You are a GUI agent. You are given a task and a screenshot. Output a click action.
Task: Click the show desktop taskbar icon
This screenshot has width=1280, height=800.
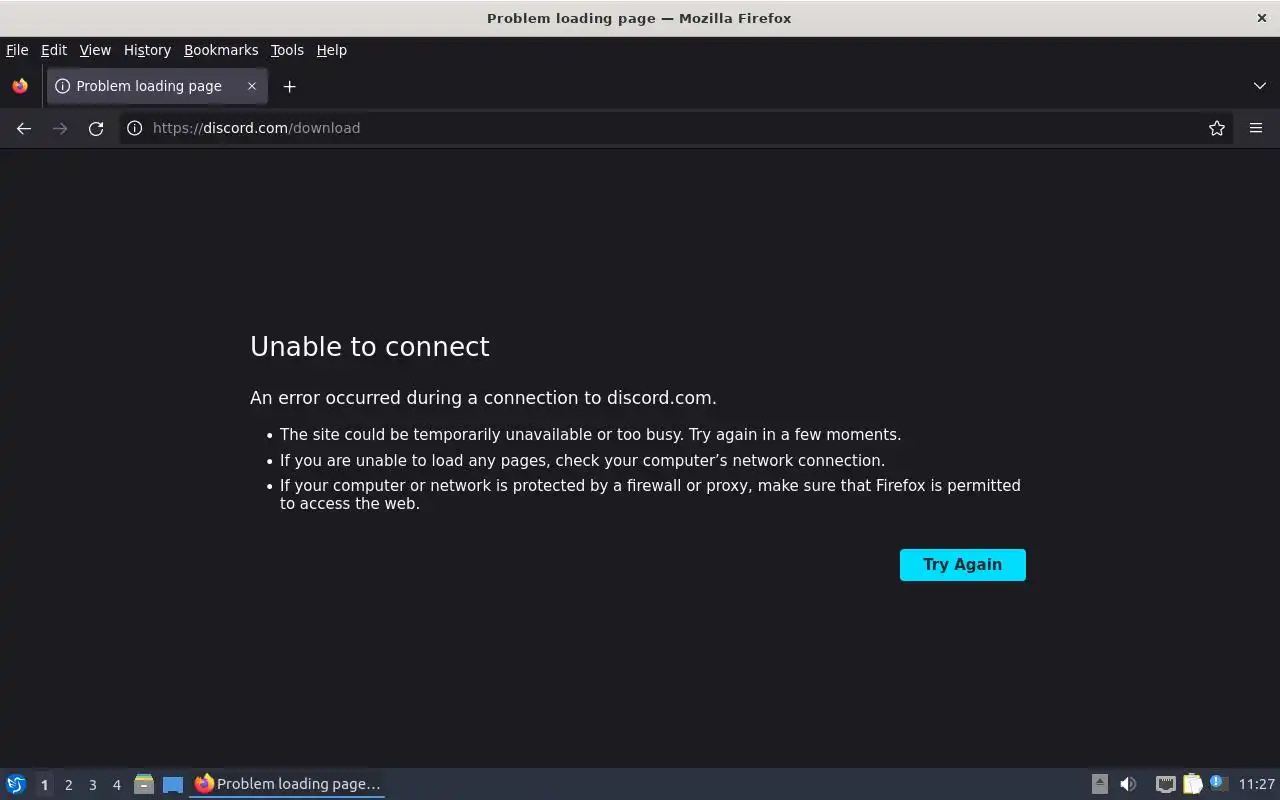[x=173, y=785]
